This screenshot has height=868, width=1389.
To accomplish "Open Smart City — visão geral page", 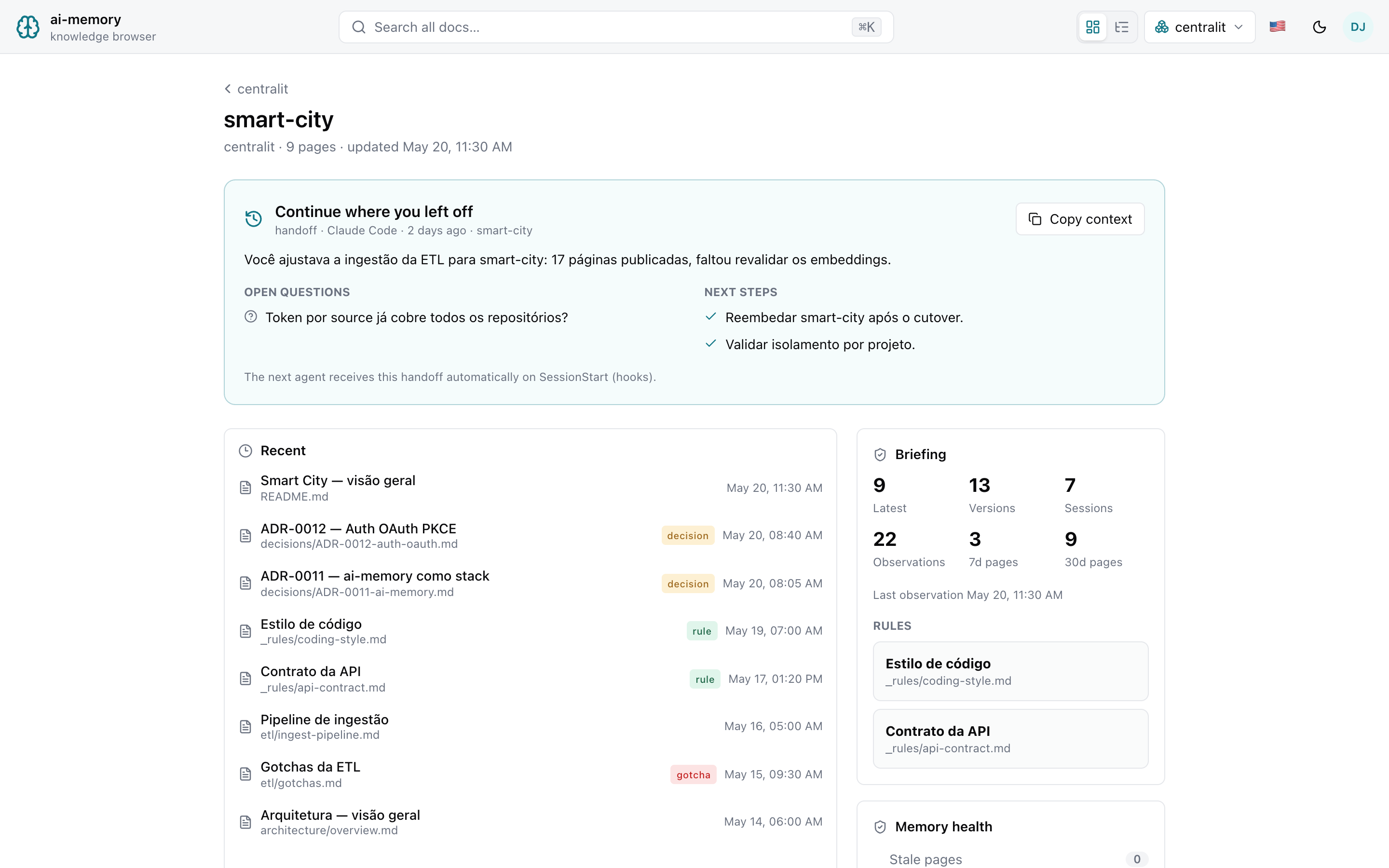I will click(531, 488).
